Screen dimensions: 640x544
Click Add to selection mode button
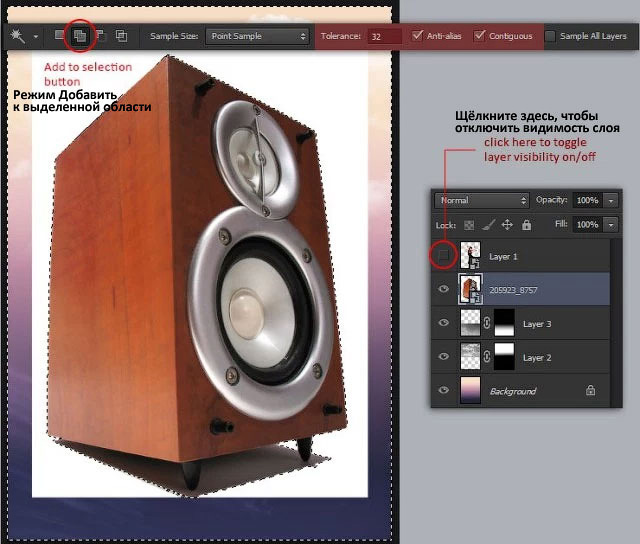80,36
